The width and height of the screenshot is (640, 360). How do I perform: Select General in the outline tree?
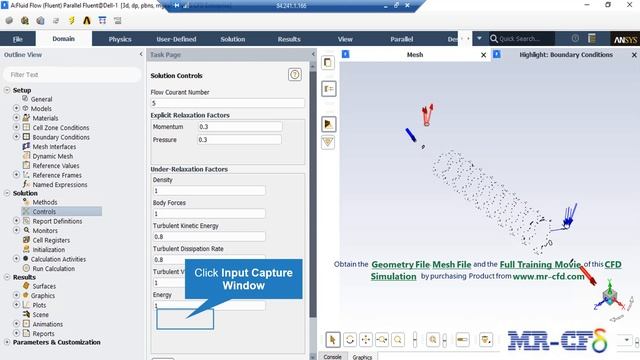tap(41, 99)
